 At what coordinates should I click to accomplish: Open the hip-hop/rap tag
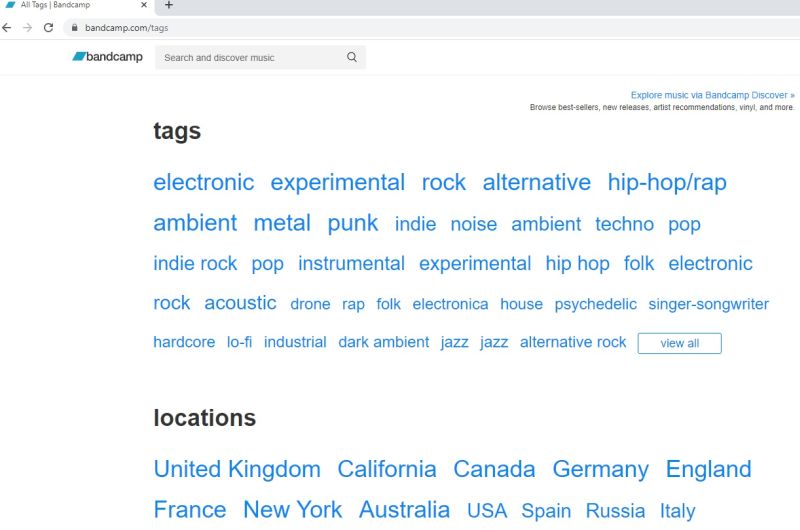click(667, 182)
